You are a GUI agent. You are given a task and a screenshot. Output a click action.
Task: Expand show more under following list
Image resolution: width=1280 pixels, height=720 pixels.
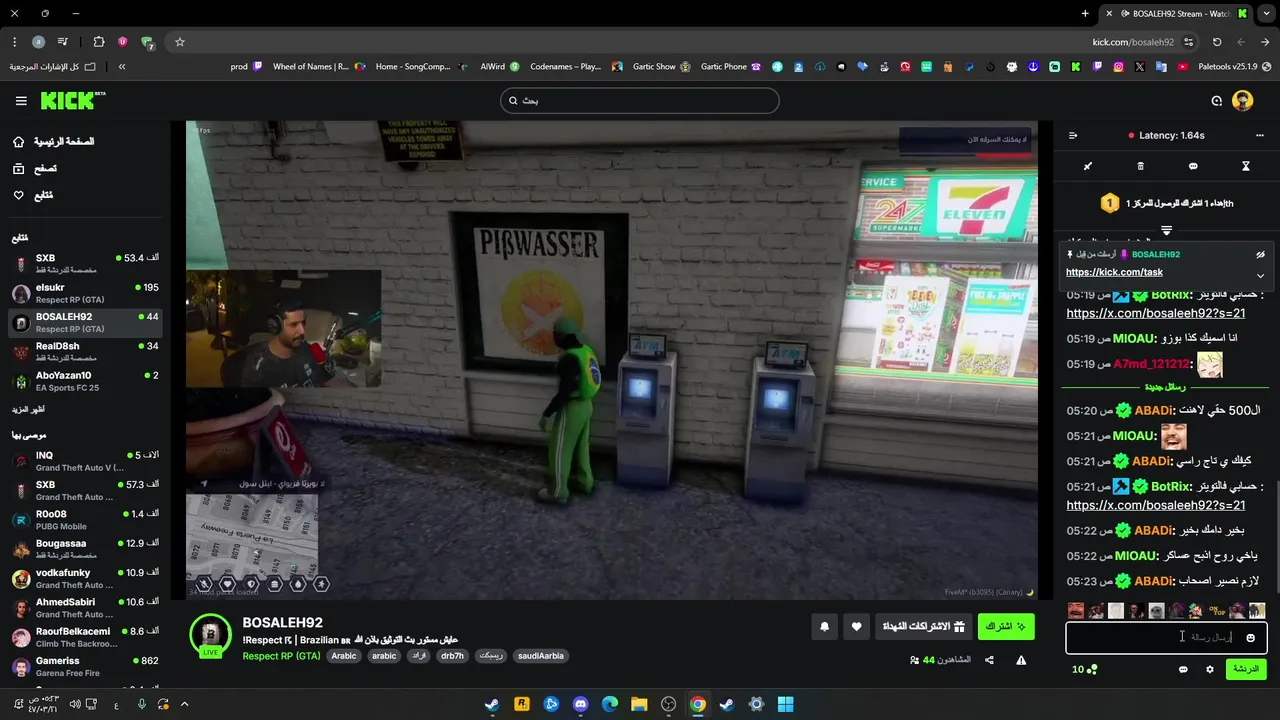(28, 410)
